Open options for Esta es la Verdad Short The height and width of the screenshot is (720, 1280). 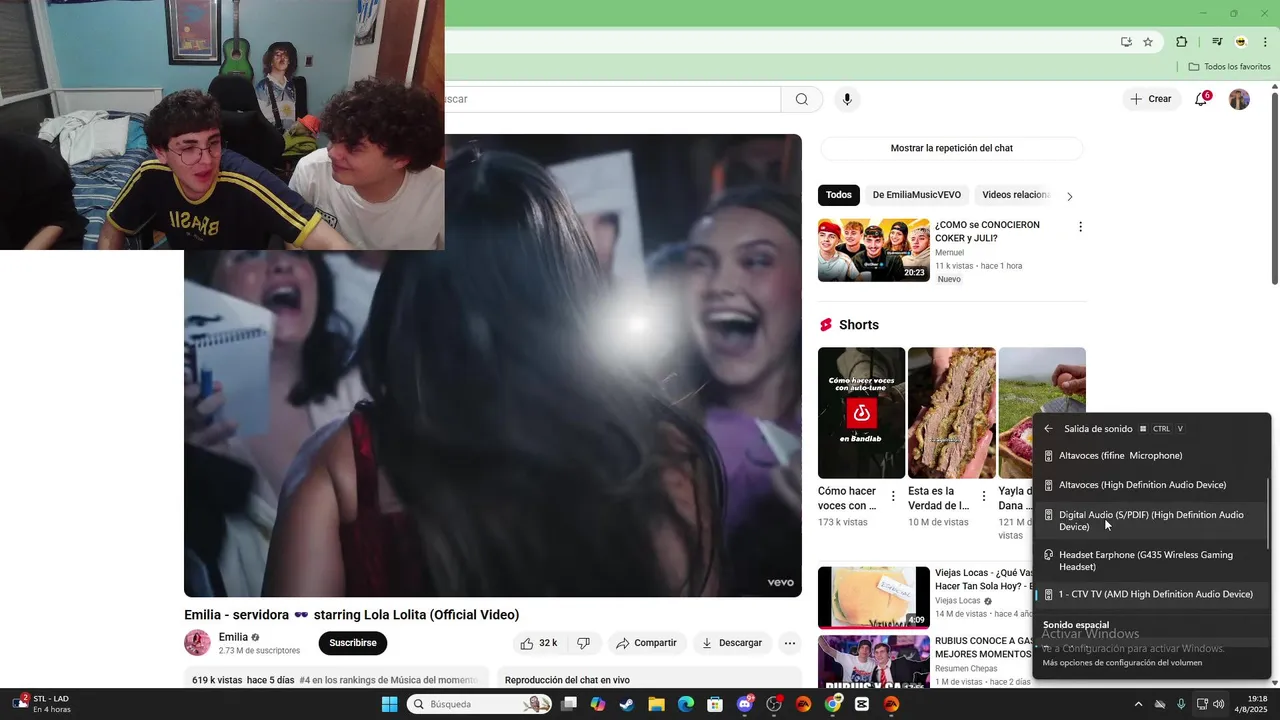tap(983, 496)
